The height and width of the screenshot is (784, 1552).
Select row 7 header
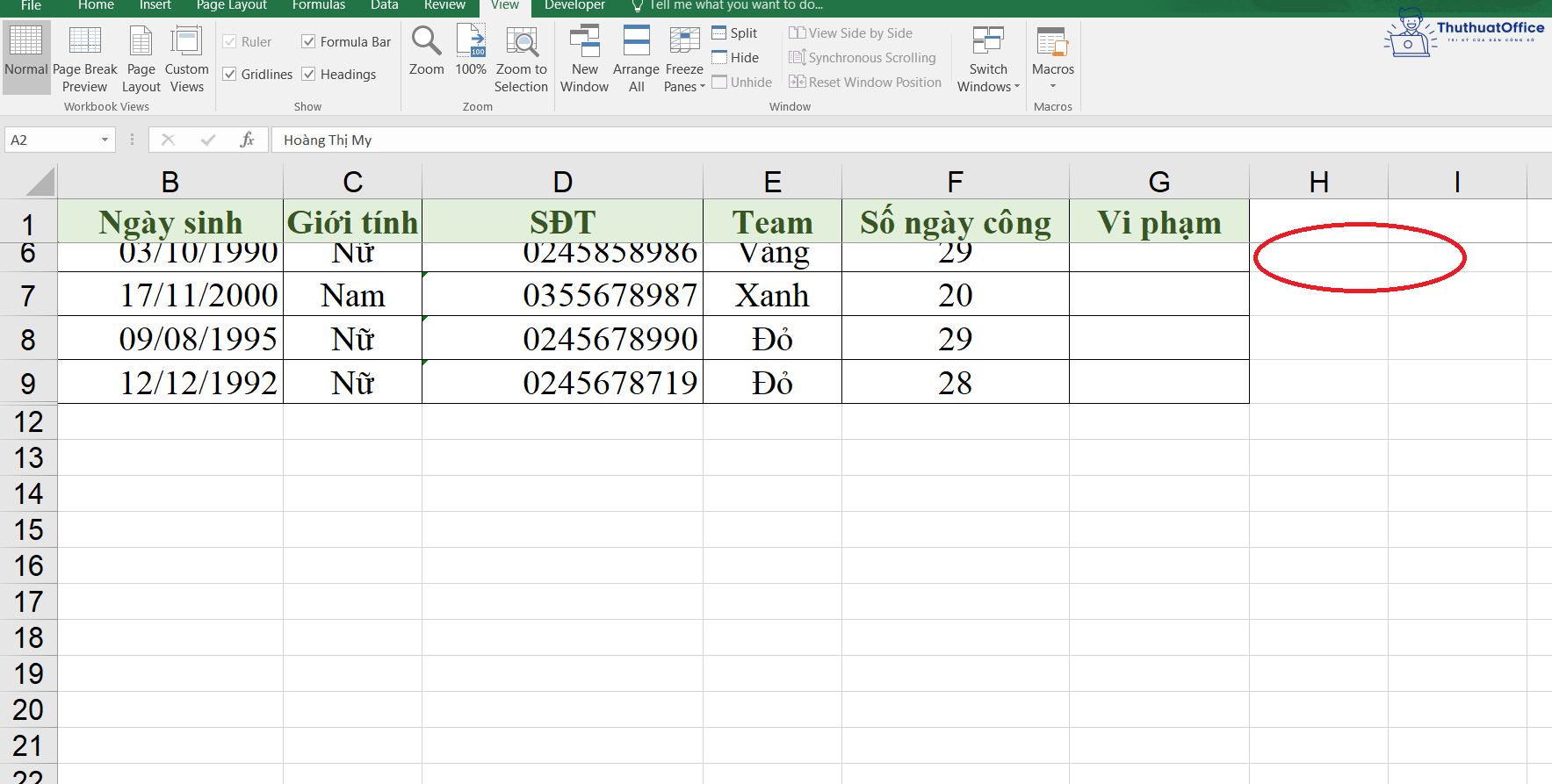(x=28, y=295)
